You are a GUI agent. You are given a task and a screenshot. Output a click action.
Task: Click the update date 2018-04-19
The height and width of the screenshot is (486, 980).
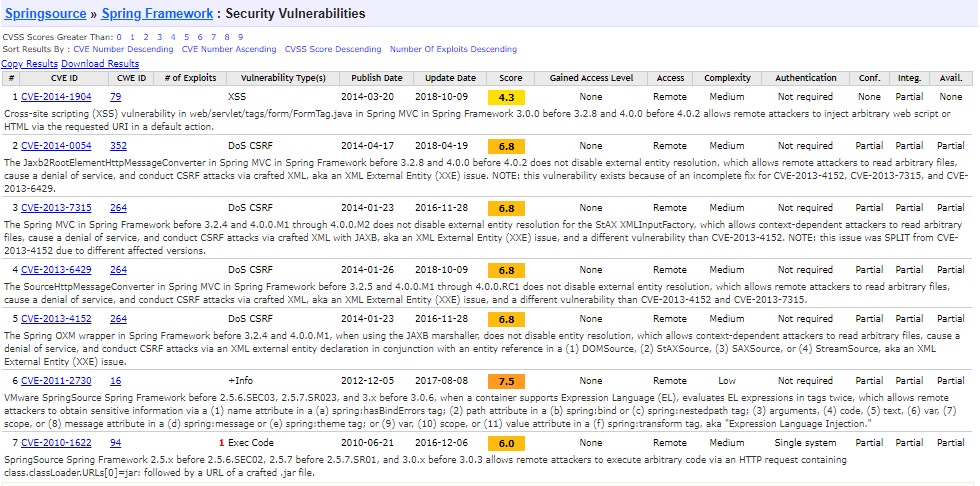coord(441,146)
